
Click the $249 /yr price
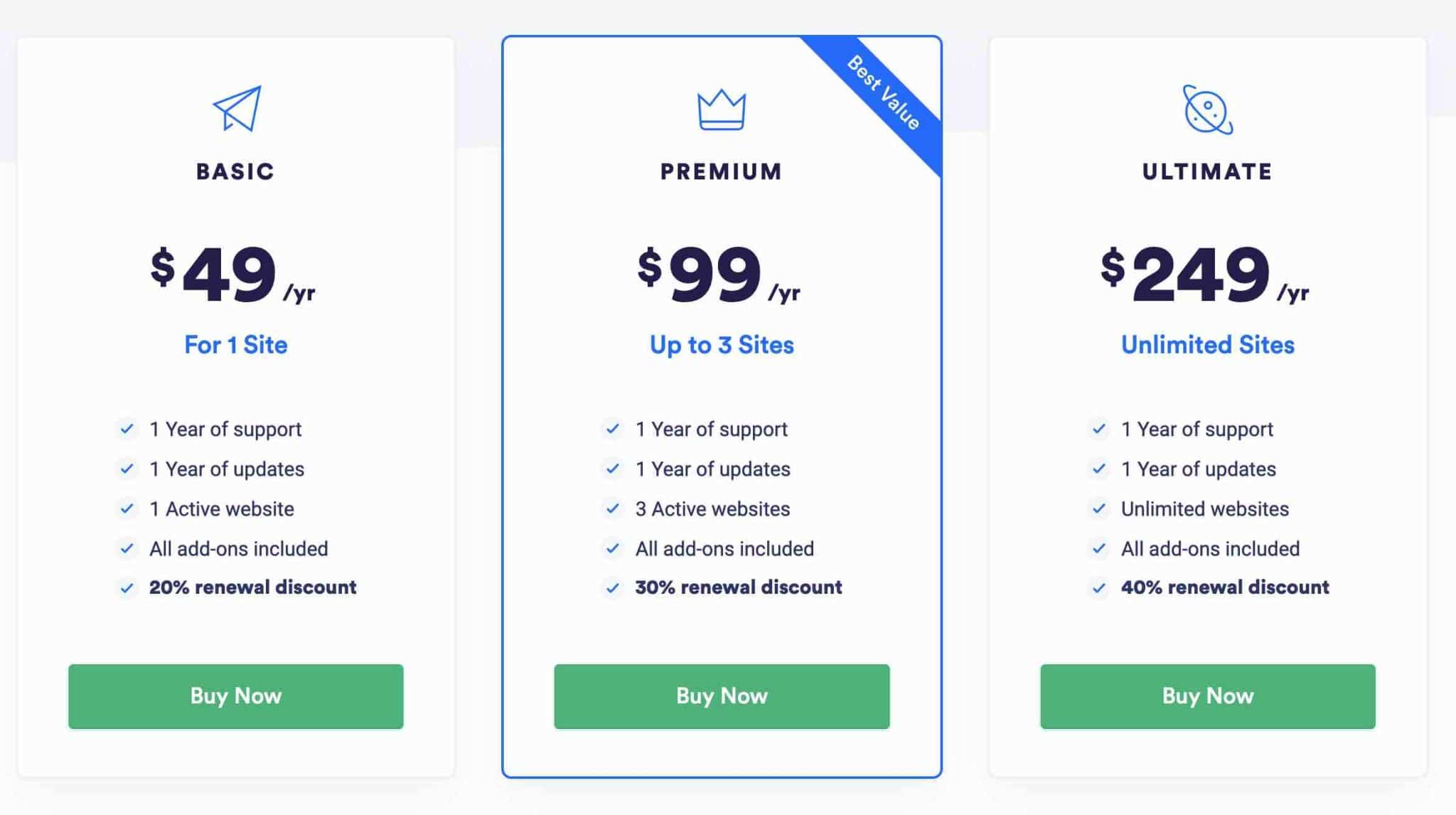(x=1203, y=275)
